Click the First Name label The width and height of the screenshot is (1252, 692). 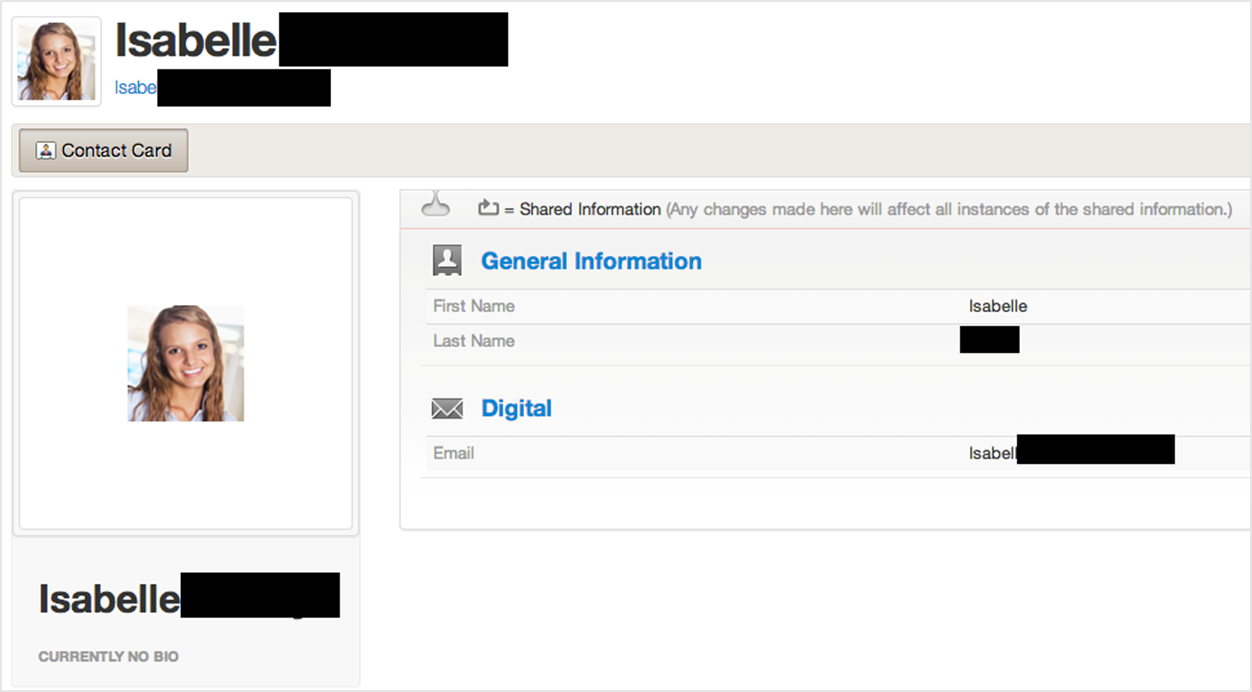click(474, 306)
